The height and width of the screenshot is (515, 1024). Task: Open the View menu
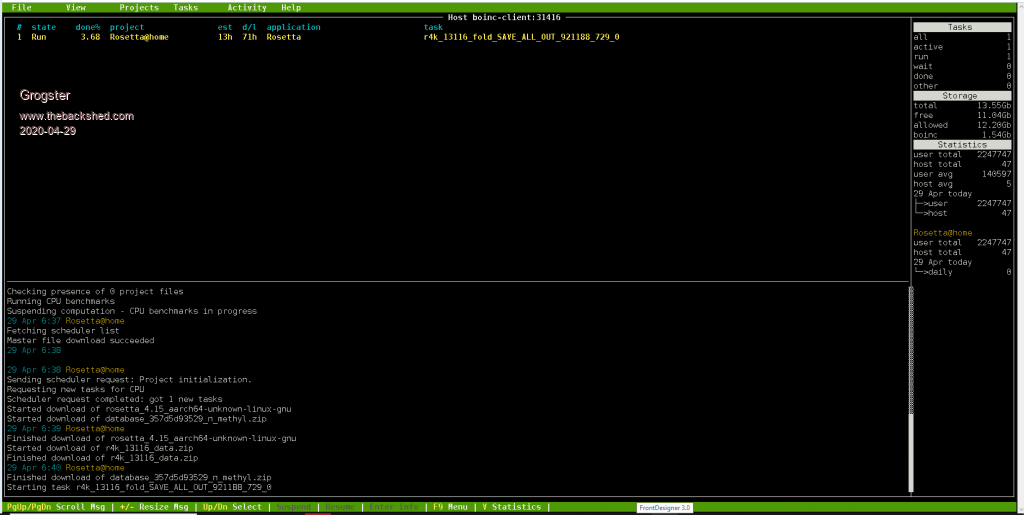pos(75,7)
